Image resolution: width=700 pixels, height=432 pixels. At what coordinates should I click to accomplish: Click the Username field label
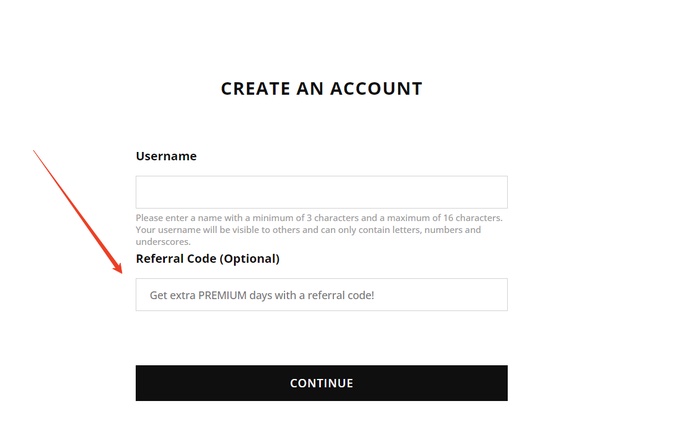166,156
